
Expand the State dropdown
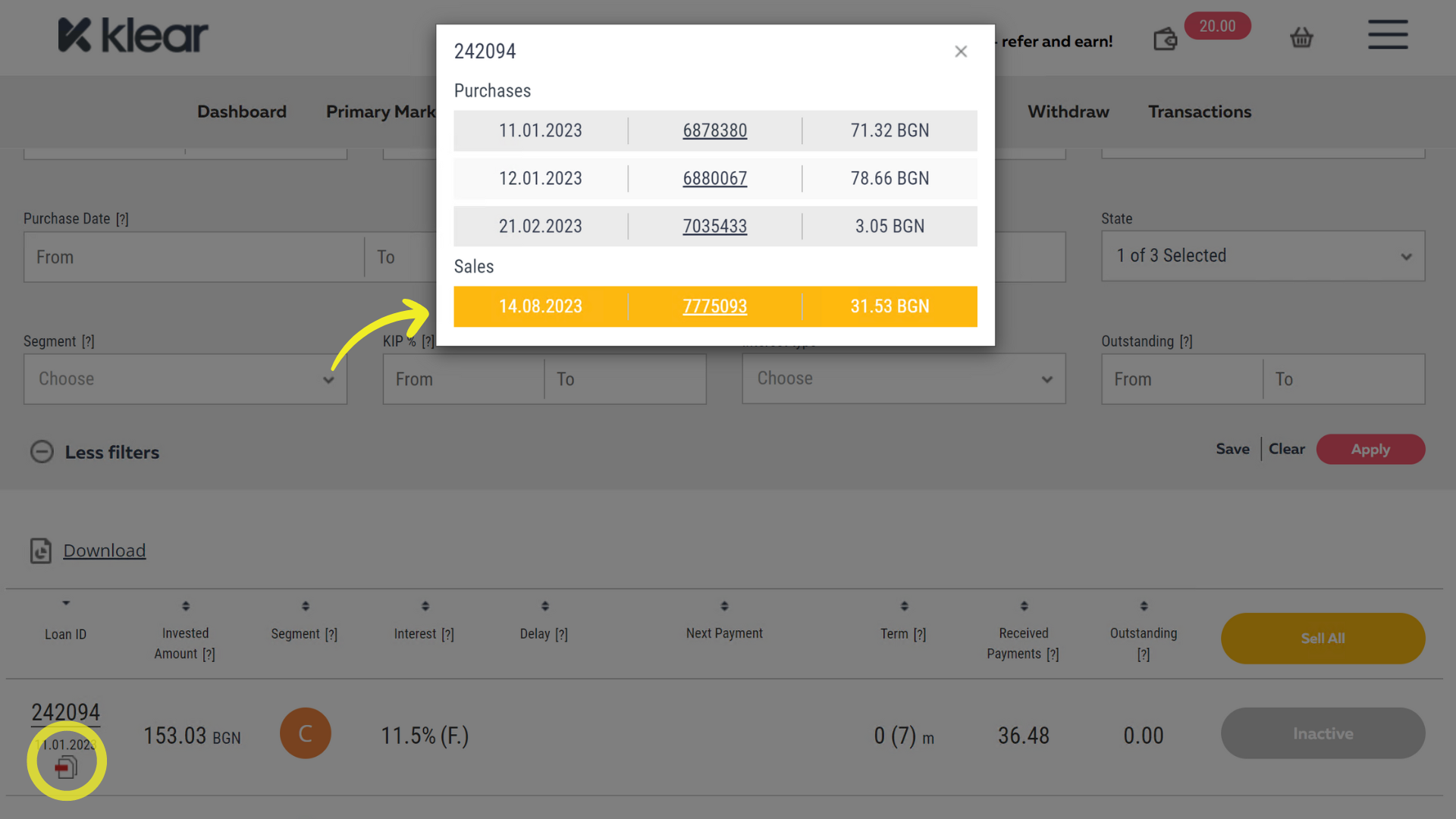click(x=1263, y=256)
